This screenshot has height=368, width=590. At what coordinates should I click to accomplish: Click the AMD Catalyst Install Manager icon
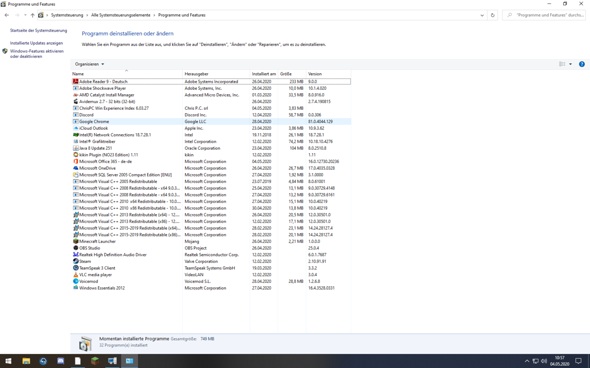click(75, 95)
